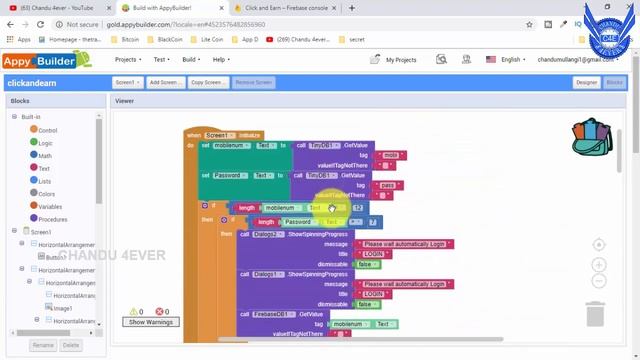Click the Rename button
The width and height of the screenshot is (640, 360).
pyautogui.click(x=43, y=345)
